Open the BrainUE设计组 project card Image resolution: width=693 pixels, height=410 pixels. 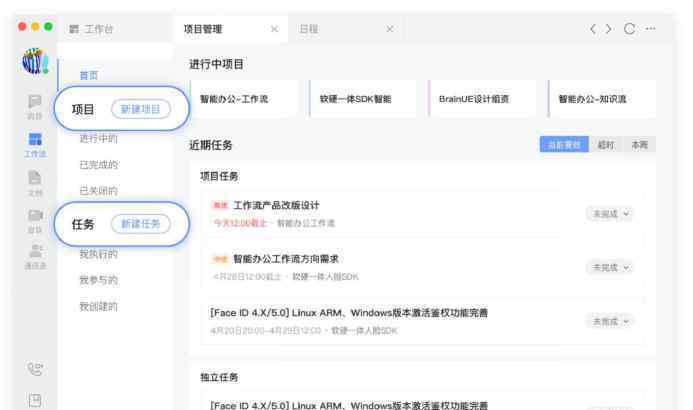[483, 99]
